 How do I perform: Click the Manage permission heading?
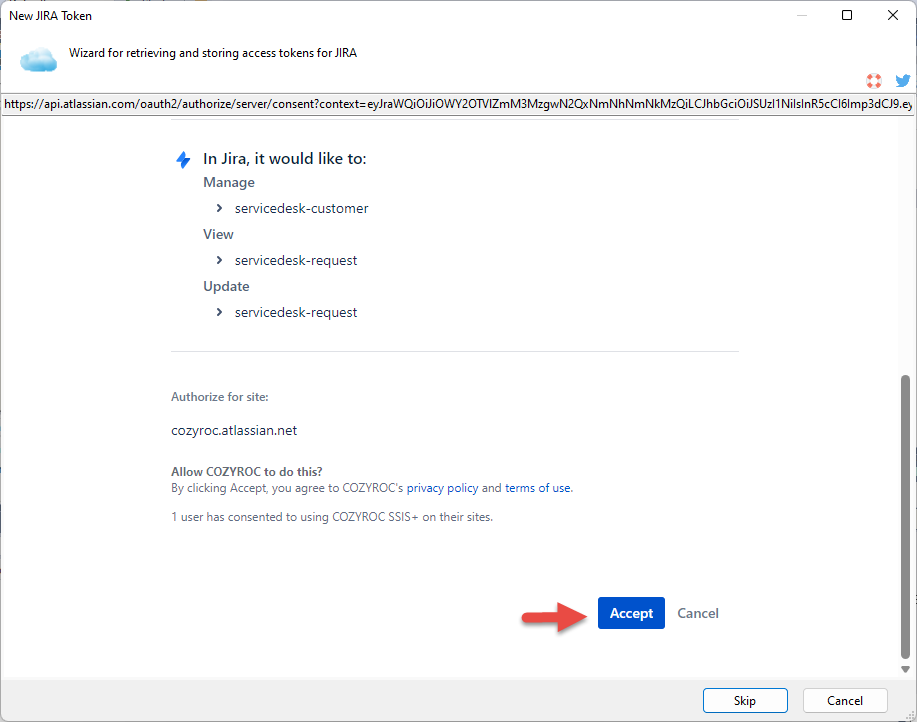pyautogui.click(x=229, y=182)
